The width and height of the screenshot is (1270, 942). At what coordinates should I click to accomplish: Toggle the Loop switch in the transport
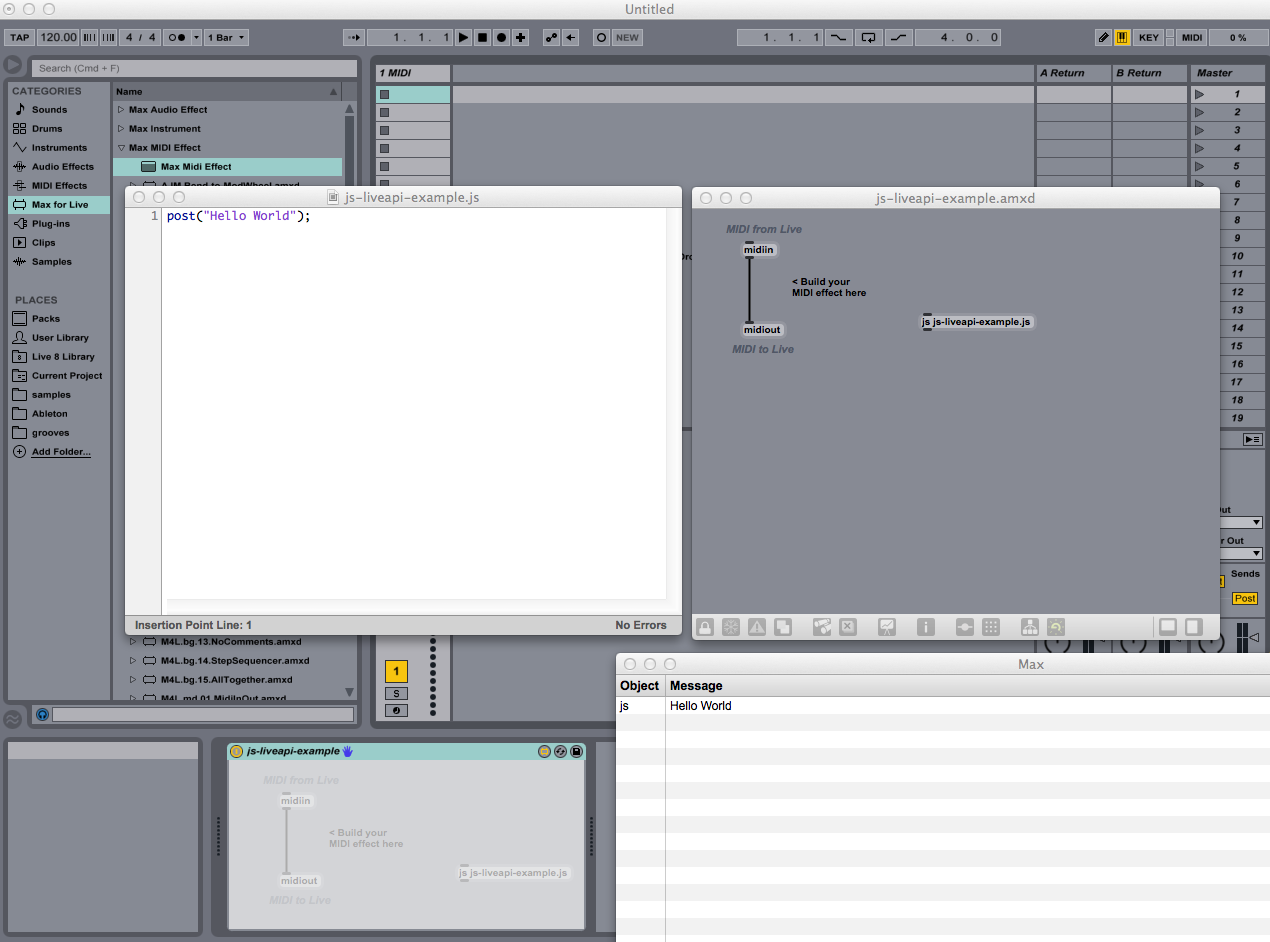tap(868, 37)
